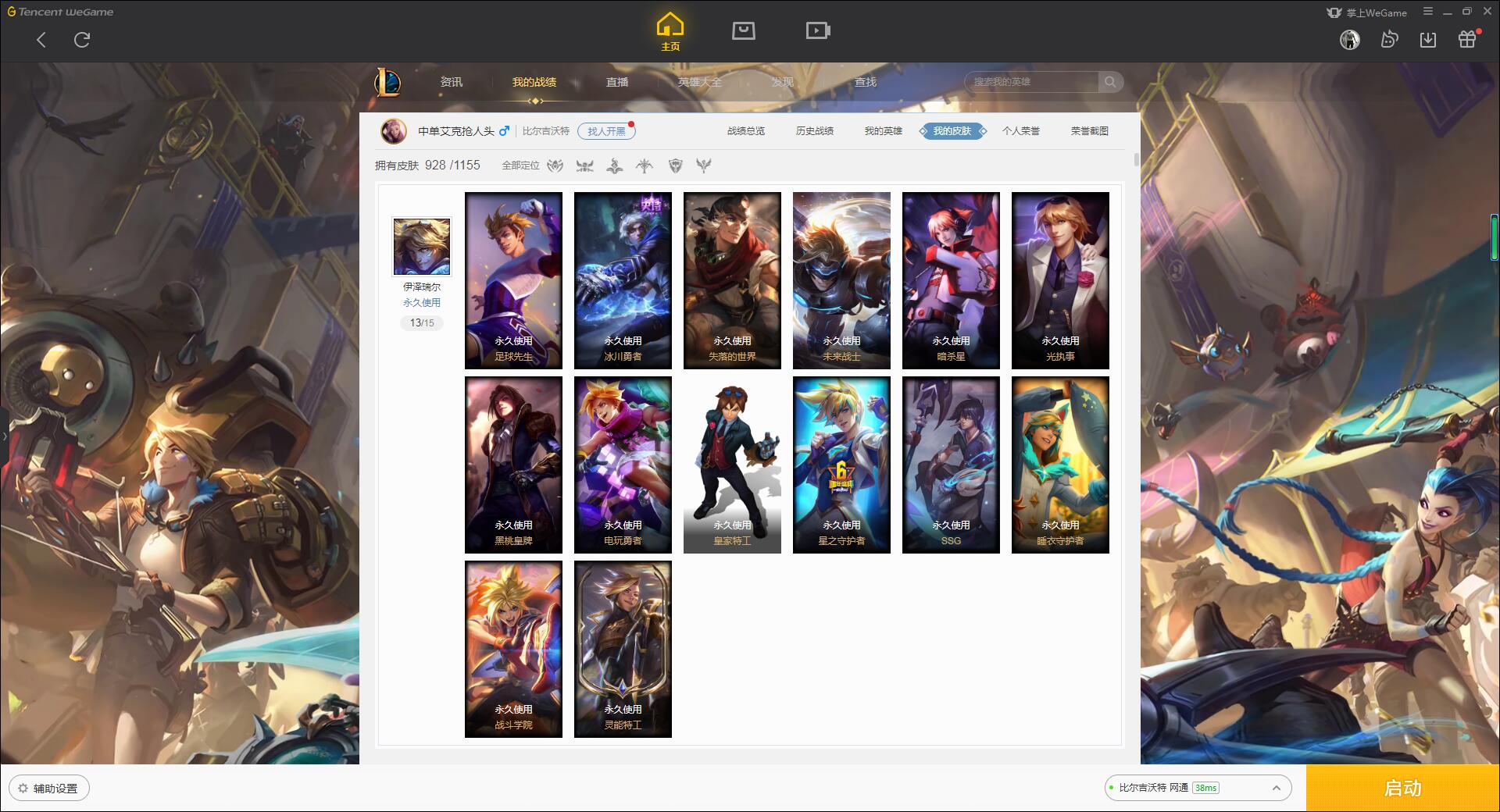Go back with the back arrow icon
The image size is (1500, 812).
tap(41, 40)
